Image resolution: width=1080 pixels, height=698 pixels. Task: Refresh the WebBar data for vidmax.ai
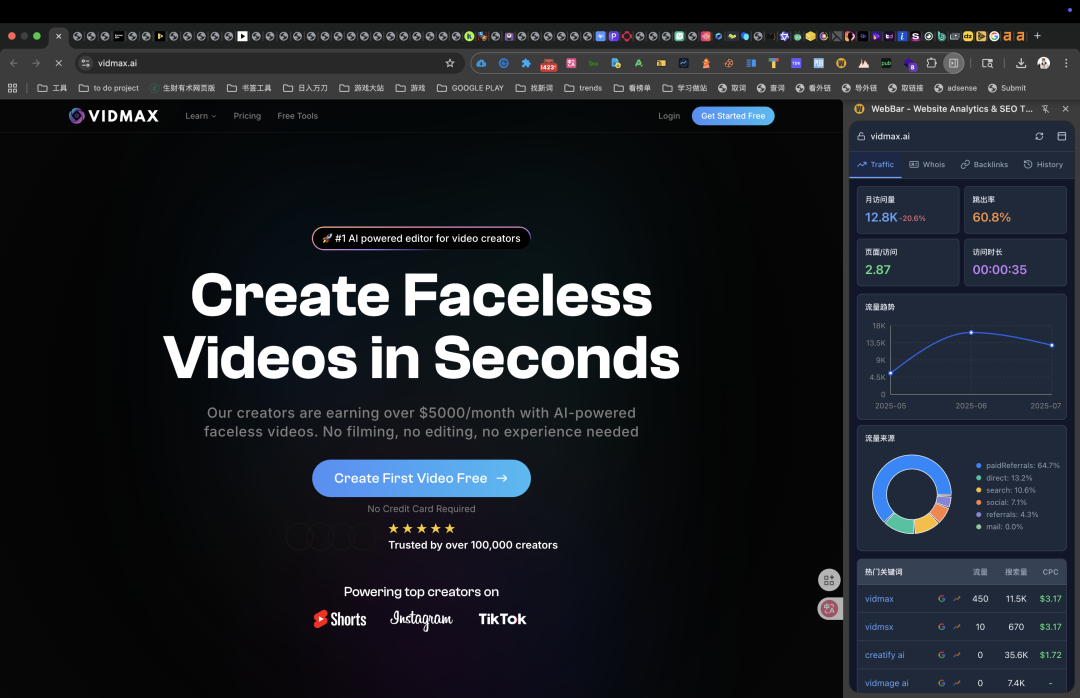(1039, 136)
